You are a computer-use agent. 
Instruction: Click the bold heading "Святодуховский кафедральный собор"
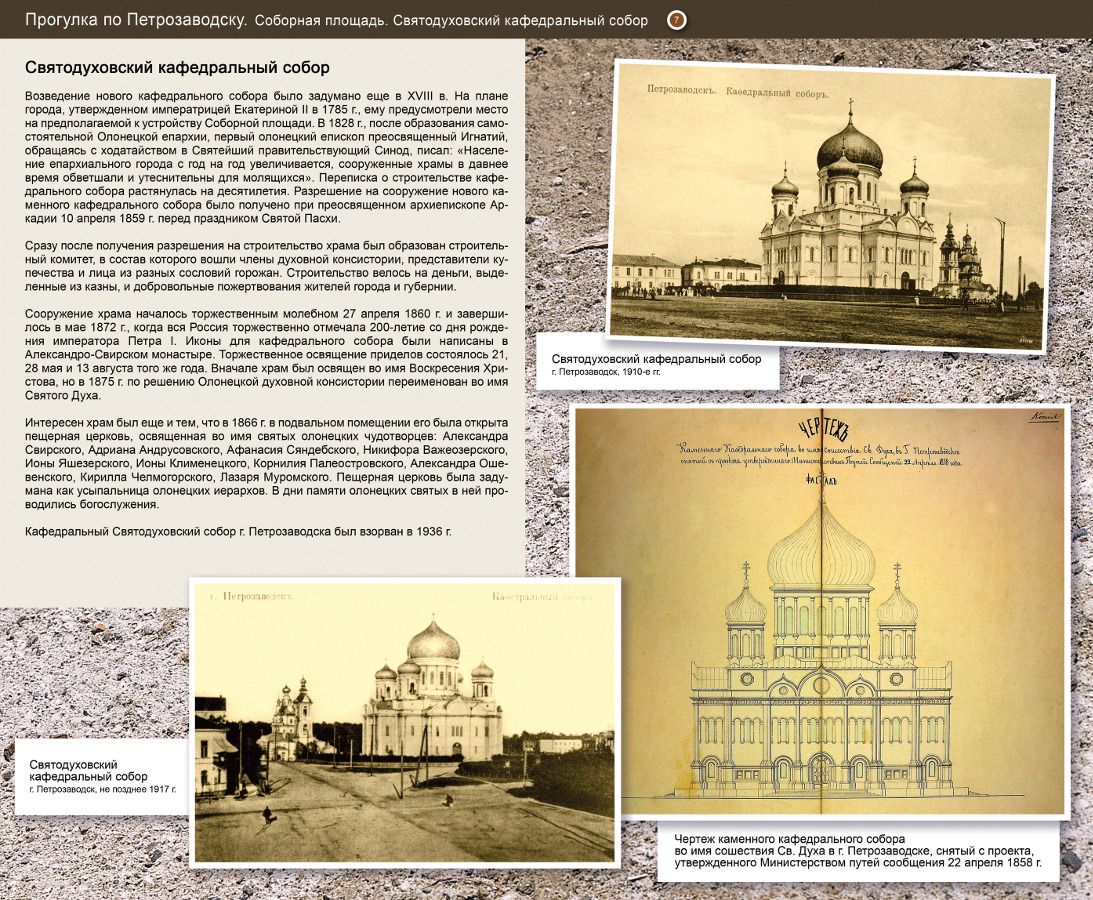[177, 68]
